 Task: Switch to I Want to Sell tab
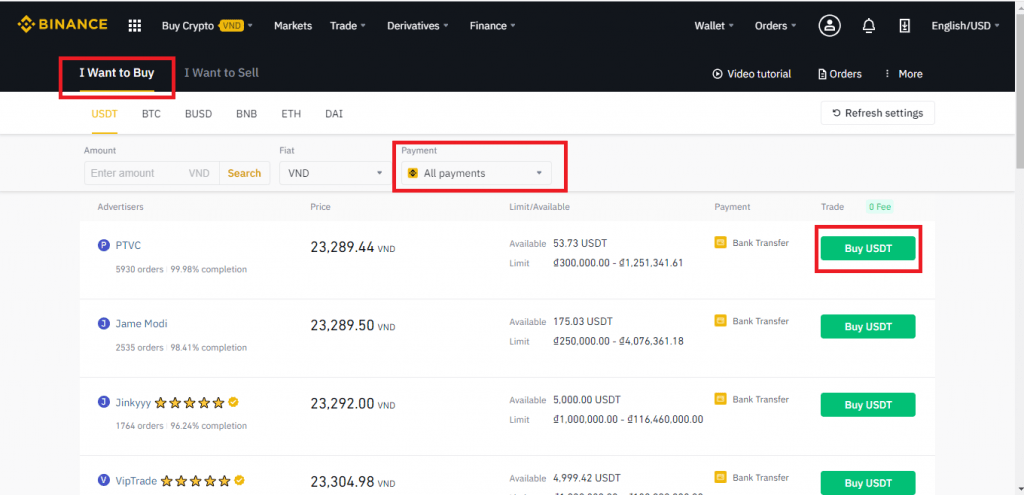[x=221, y=73]
